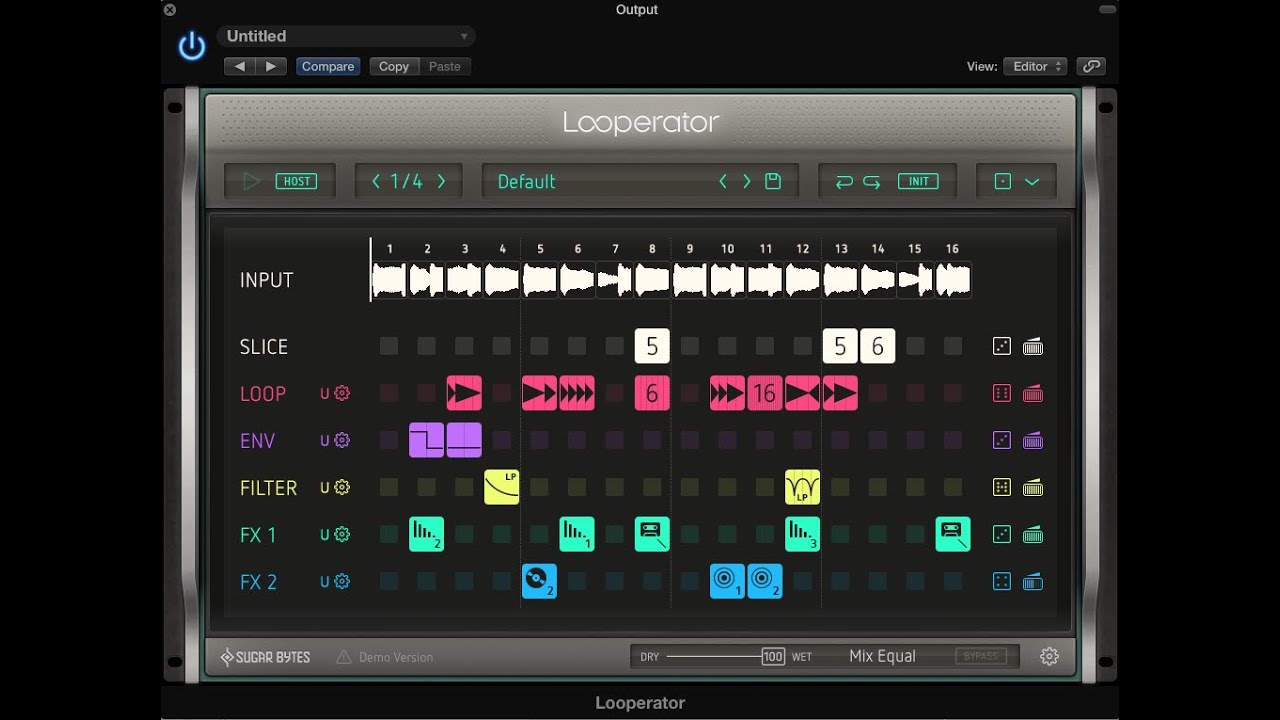The image size is (1280, 720).
Task: Clear the SLICE row with eraser icon
Action: click(x=1033, y=346)
